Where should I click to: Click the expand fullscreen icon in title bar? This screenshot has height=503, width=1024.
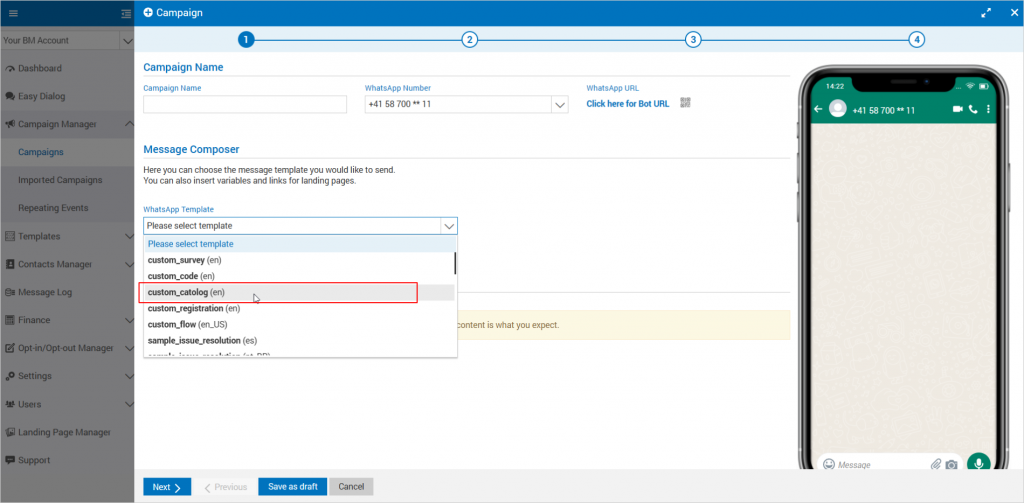(x=986, y=13)
